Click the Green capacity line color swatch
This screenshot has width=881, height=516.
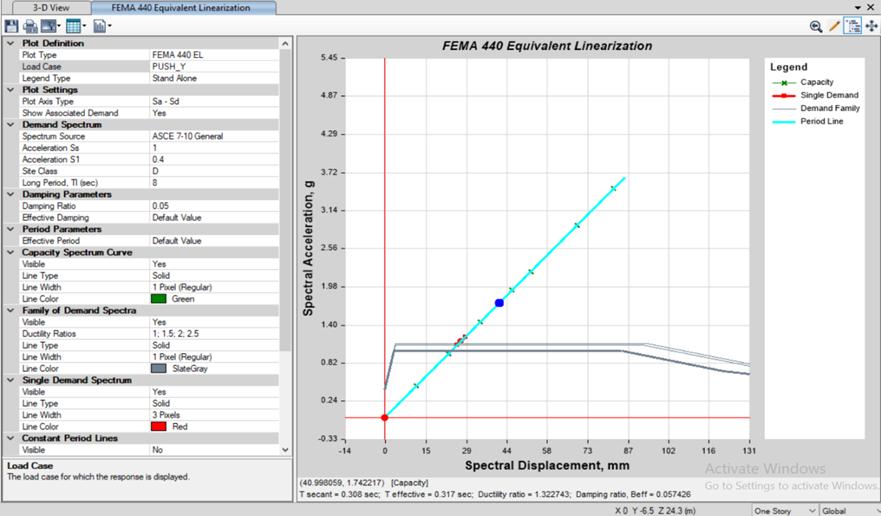[158, 299]
